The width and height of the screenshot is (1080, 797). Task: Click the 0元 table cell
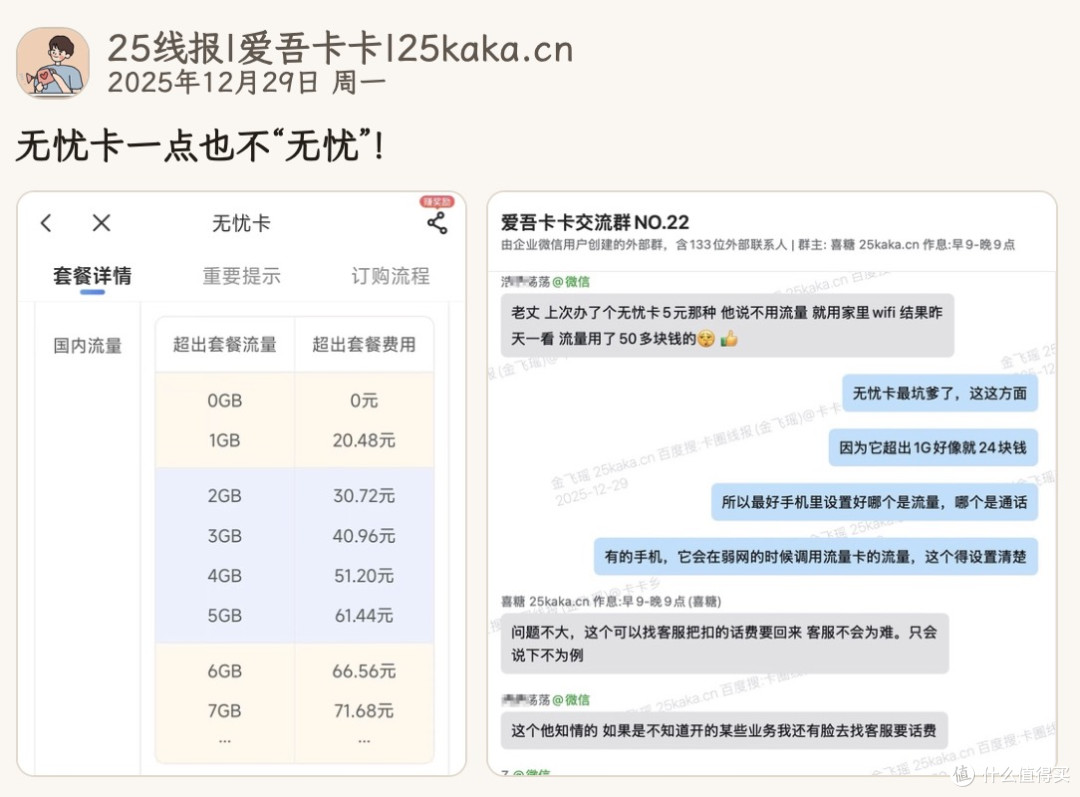364,400
